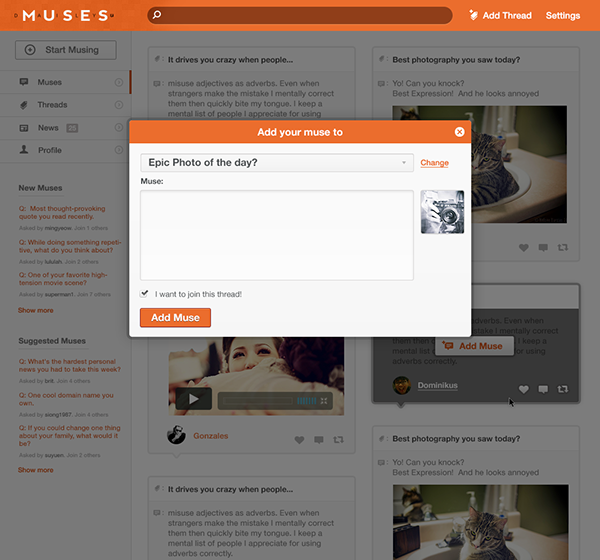Expand the Threads row arrow

coord(119,104)
